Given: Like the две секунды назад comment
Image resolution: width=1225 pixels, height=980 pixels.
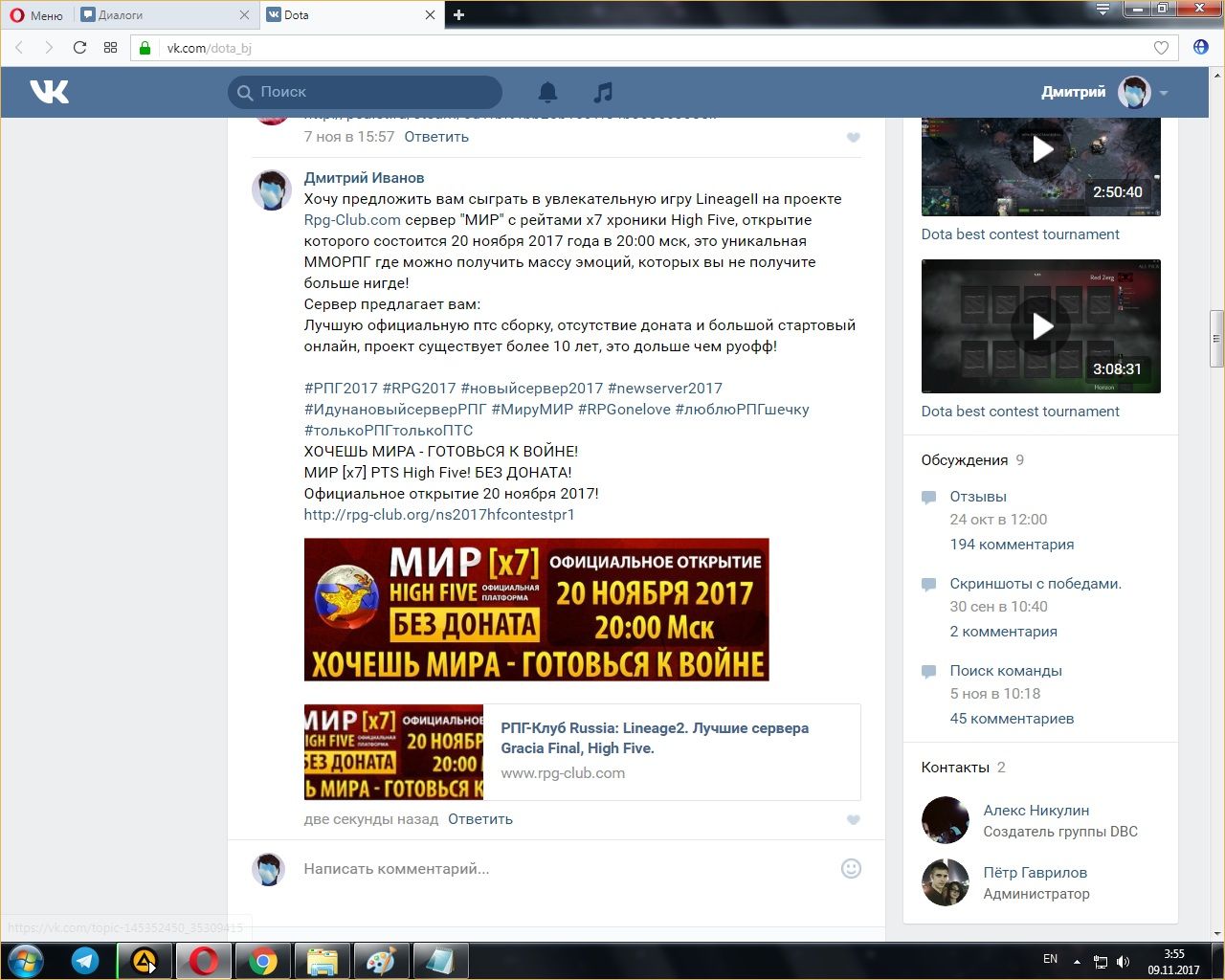Looking at the screenshot, I should point(854,820).
